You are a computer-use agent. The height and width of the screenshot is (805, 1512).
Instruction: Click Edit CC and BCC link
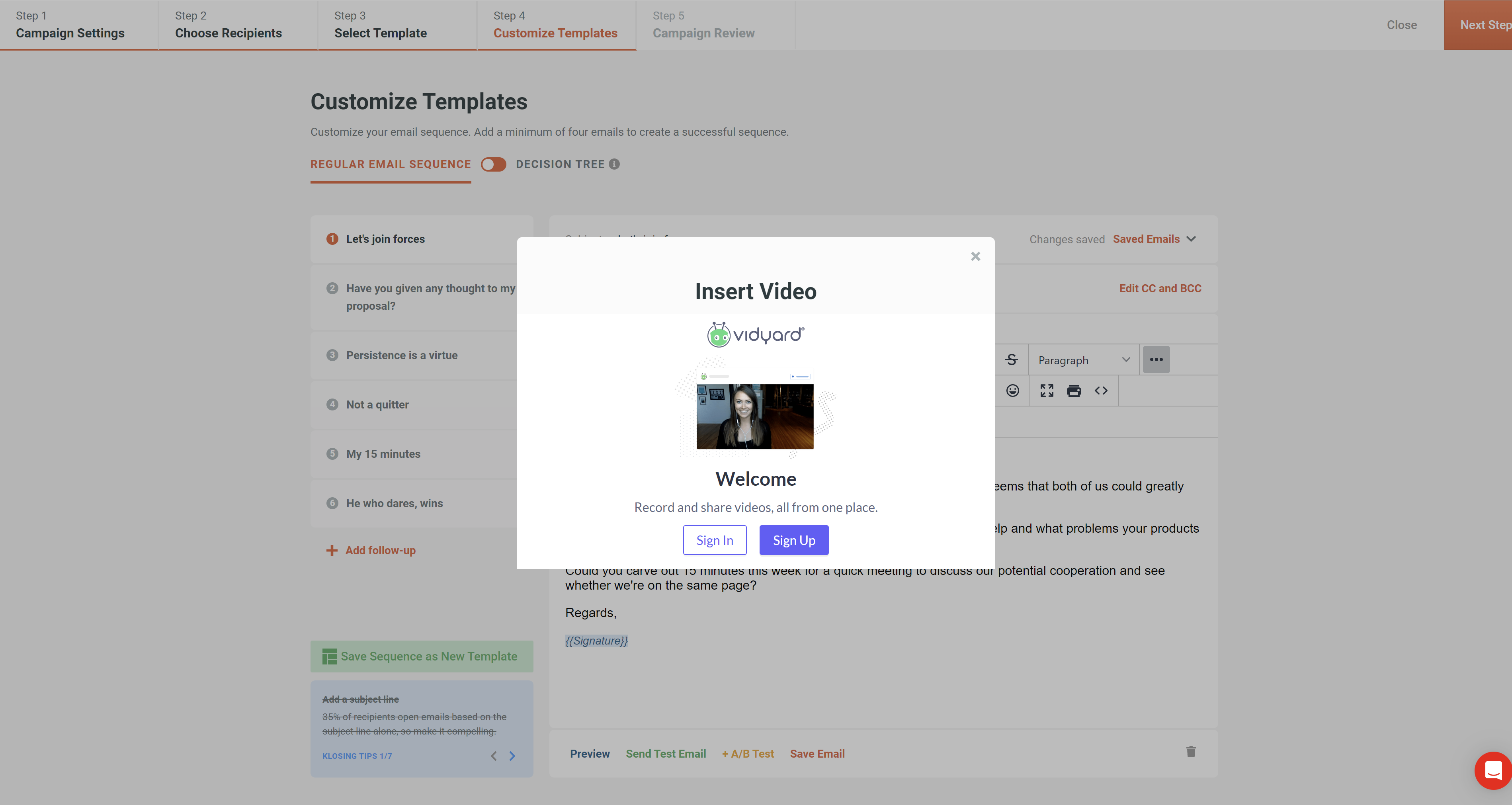click(x=1160, y=288)
